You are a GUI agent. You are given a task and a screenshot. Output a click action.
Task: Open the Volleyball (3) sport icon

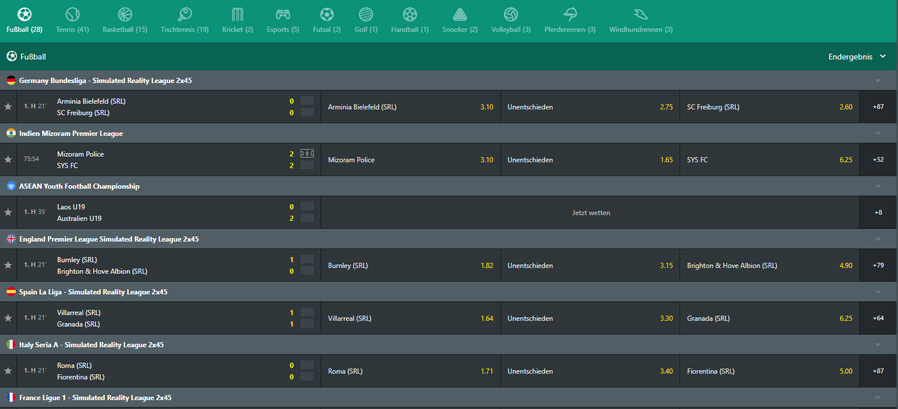click(x=511, y=14)
